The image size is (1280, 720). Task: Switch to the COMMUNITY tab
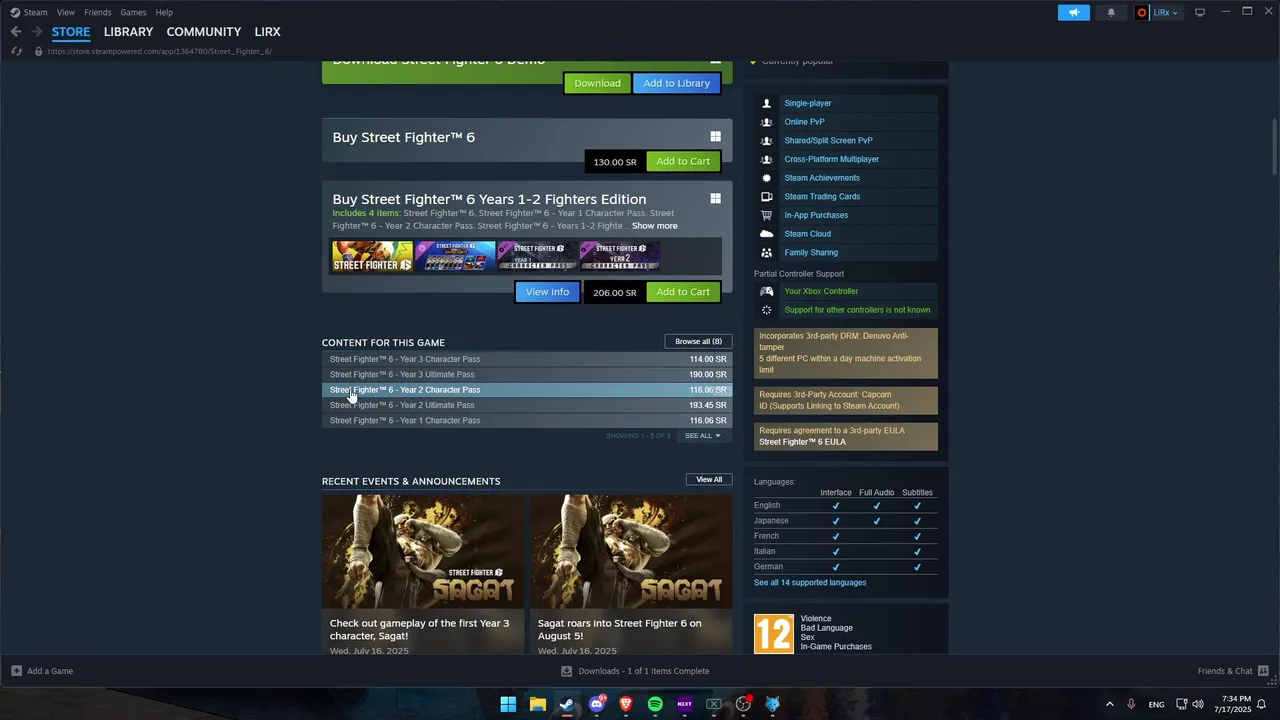click(204, 32)
